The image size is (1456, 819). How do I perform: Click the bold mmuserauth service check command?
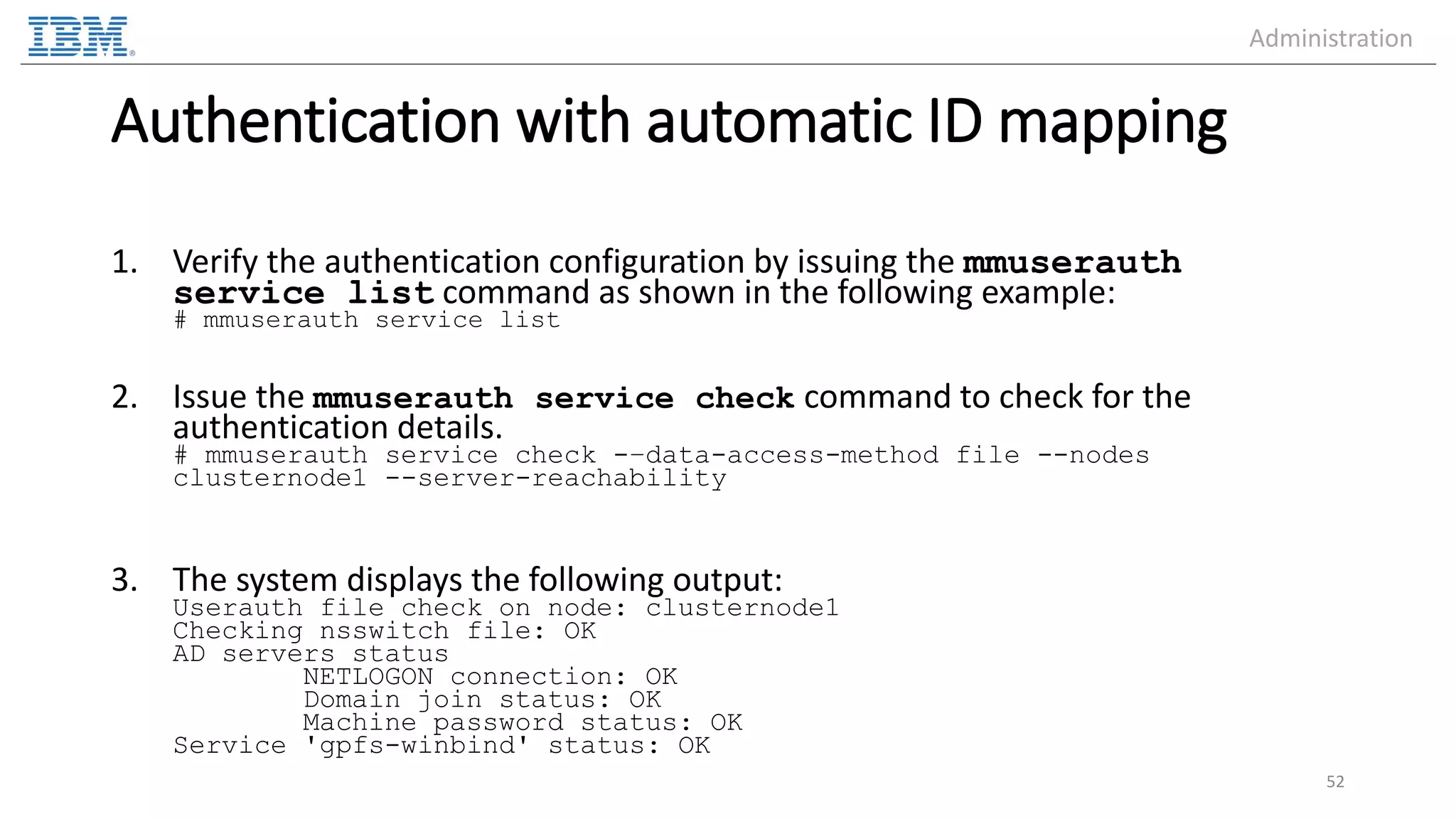click(552, 398)
